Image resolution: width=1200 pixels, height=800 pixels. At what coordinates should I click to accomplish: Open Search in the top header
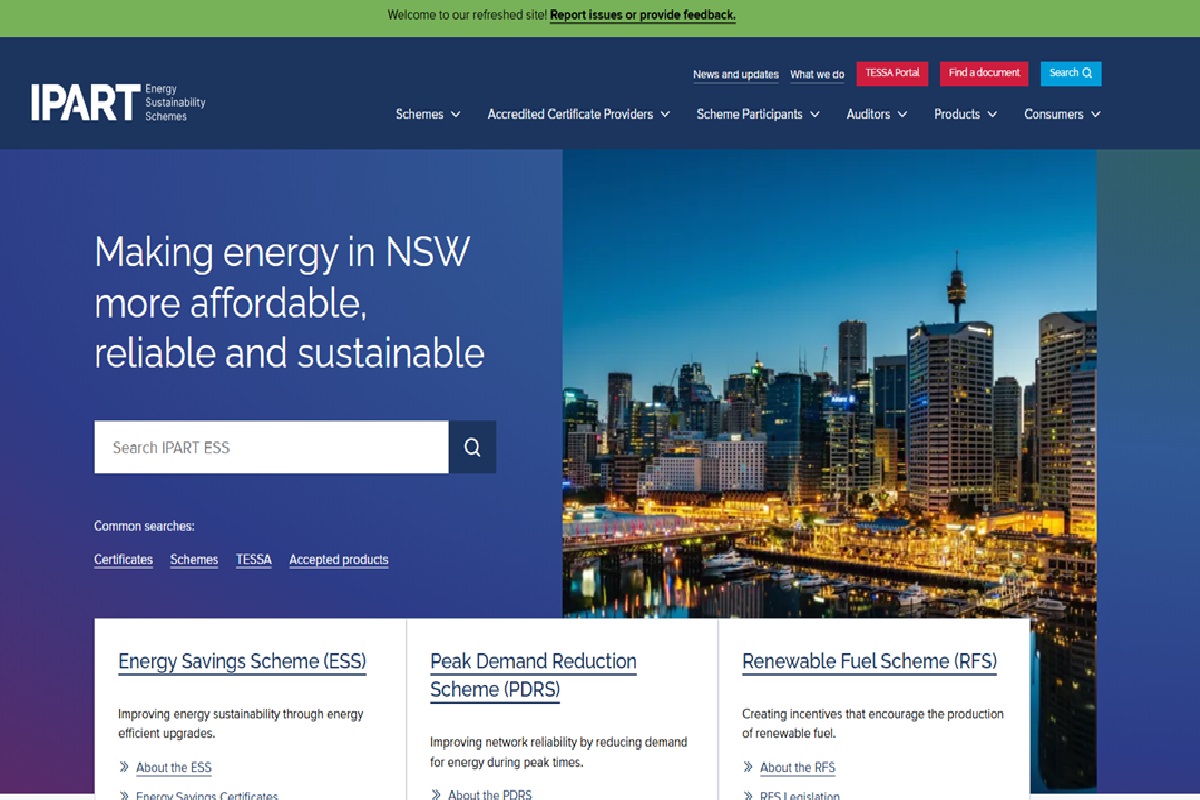1070,73
